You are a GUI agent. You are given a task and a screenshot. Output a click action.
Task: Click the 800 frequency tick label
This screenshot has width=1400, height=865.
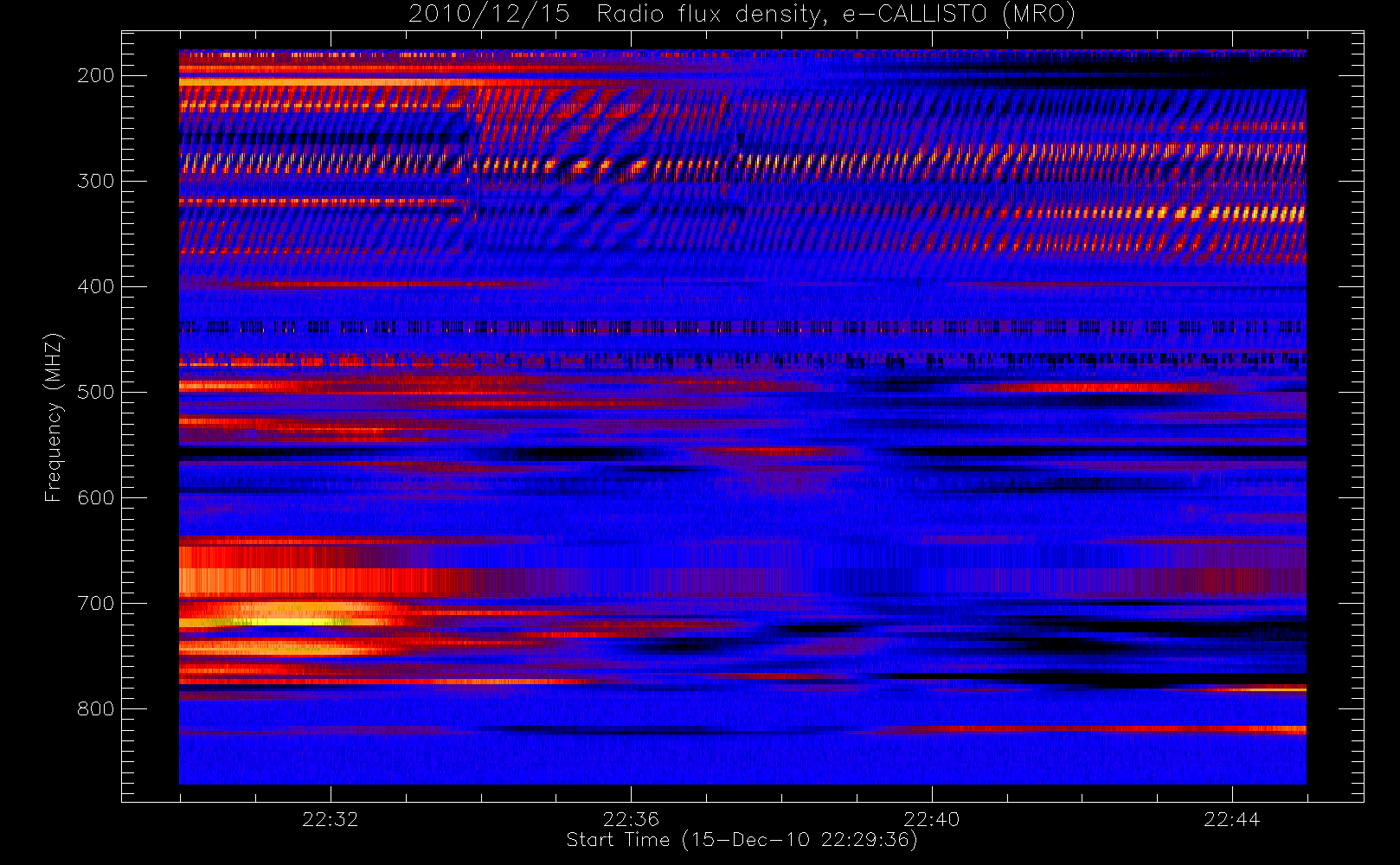[x=95, y=709]
